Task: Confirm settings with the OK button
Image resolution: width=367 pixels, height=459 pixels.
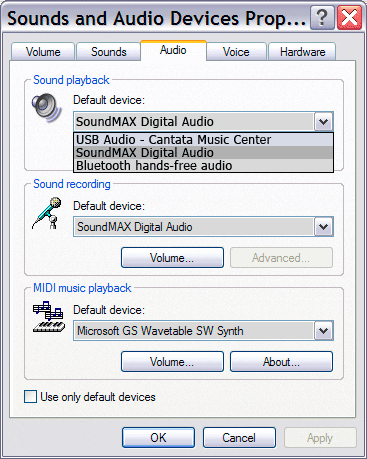Action: (x=158, y=438)
